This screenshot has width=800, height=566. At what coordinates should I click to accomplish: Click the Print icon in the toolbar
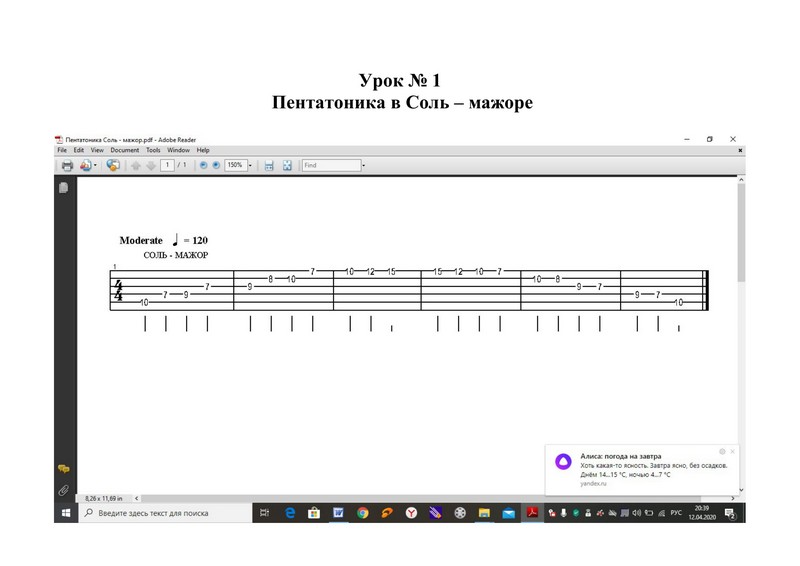(67, 165)
